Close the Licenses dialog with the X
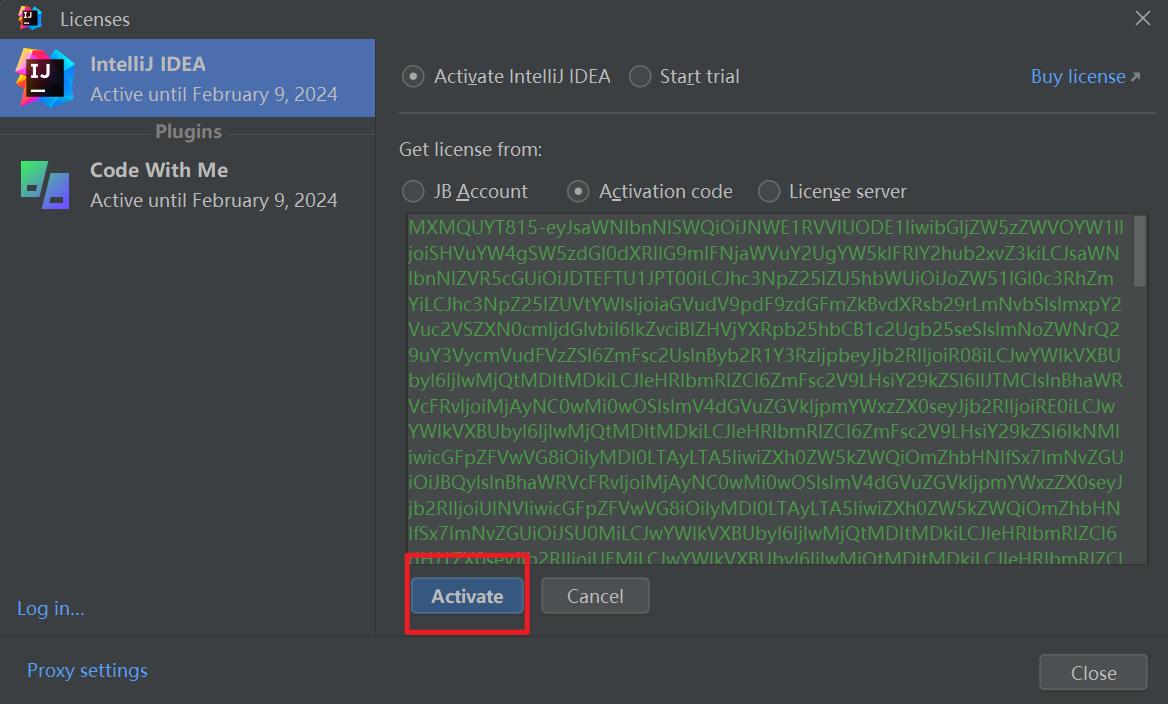Screen dimensions: 1168x704 tap(1142, 18)
